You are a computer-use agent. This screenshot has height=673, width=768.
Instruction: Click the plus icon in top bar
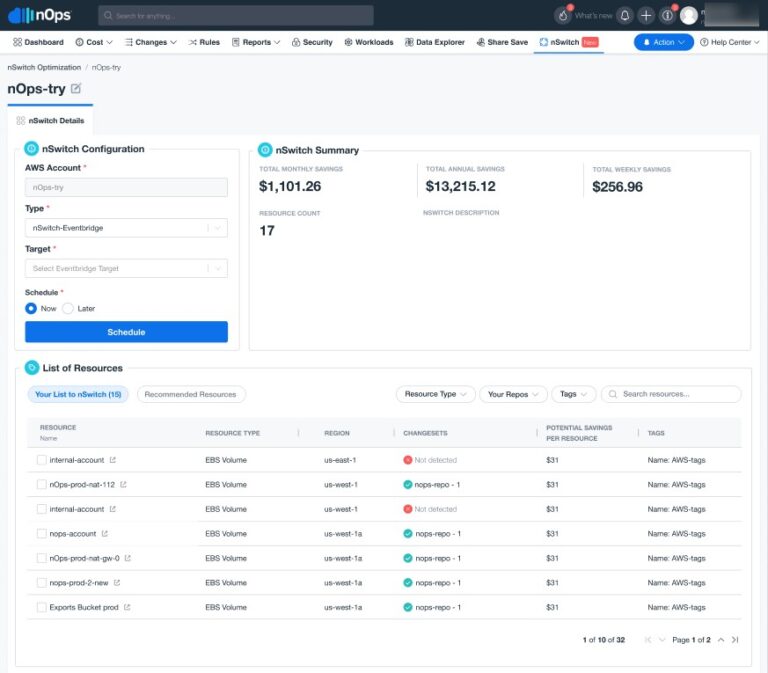coord(646,15)
